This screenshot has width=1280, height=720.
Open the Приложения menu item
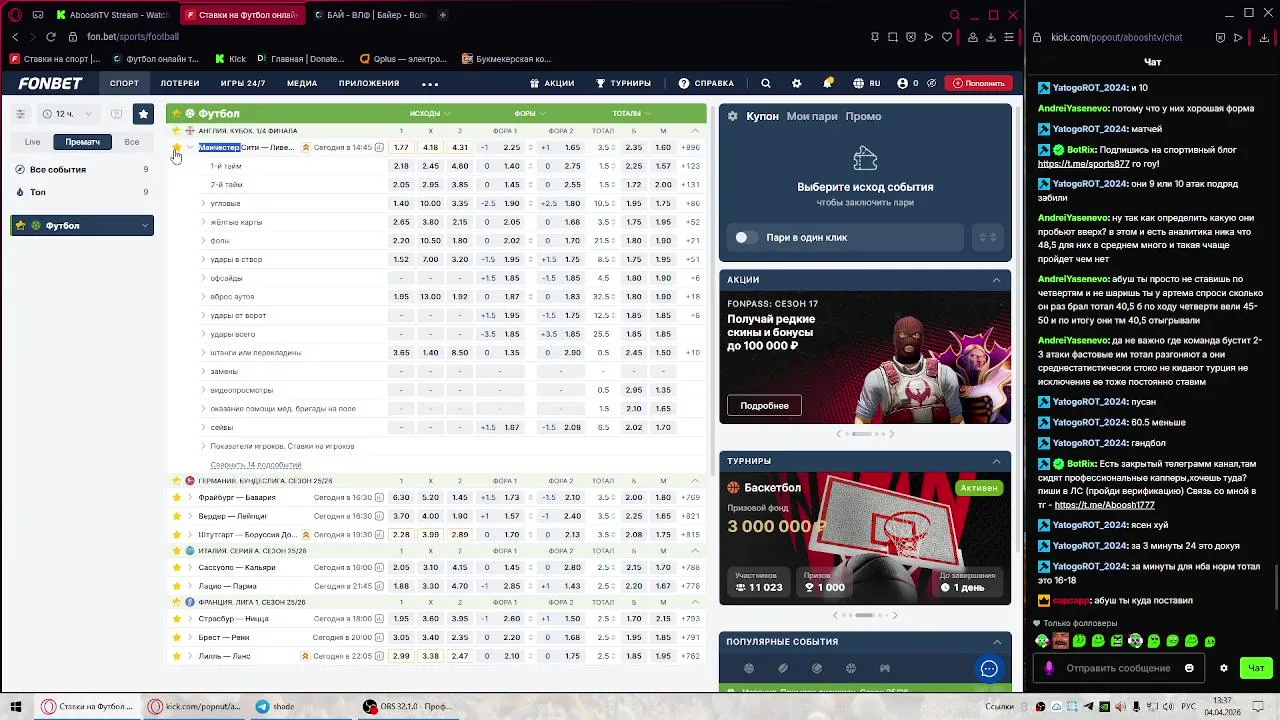pos(369,84)
